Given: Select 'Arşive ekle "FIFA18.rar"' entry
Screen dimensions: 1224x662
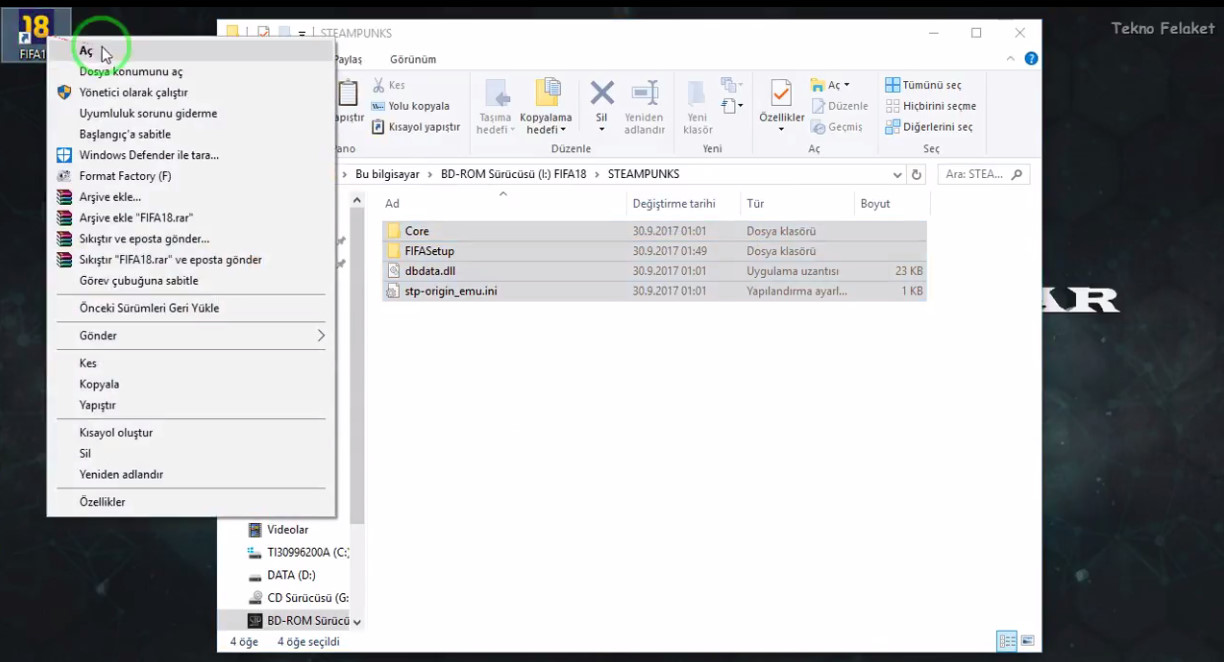Looking at the screenshot, I should coord(191,218).
